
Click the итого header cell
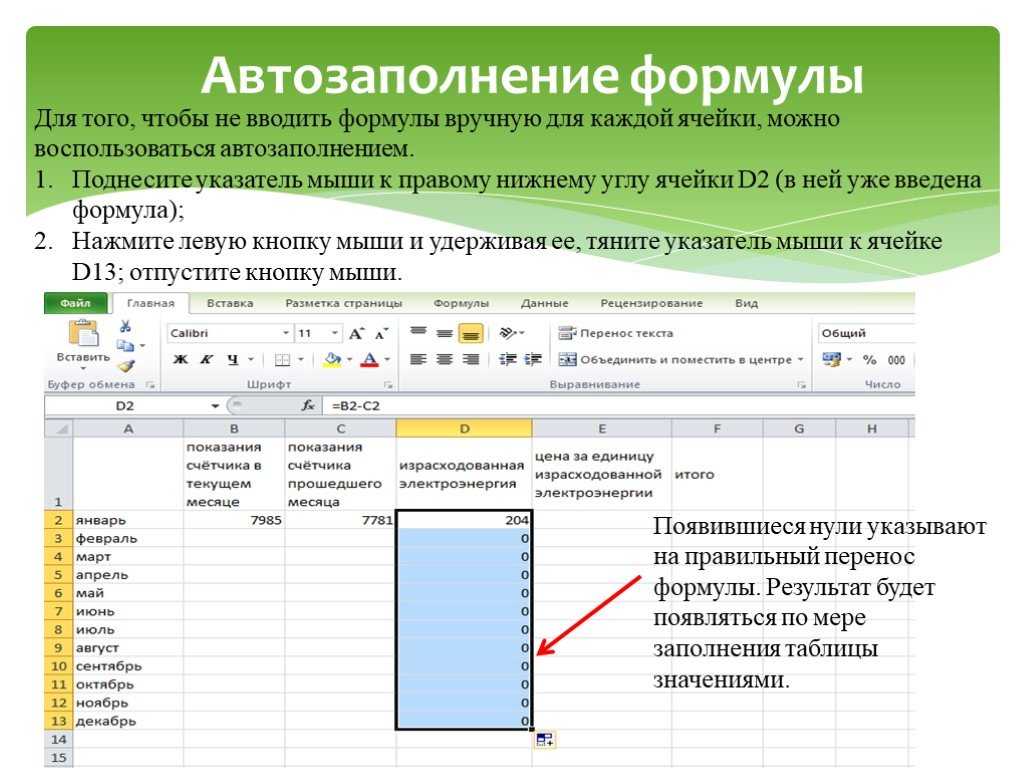click(x=716, y=474)
